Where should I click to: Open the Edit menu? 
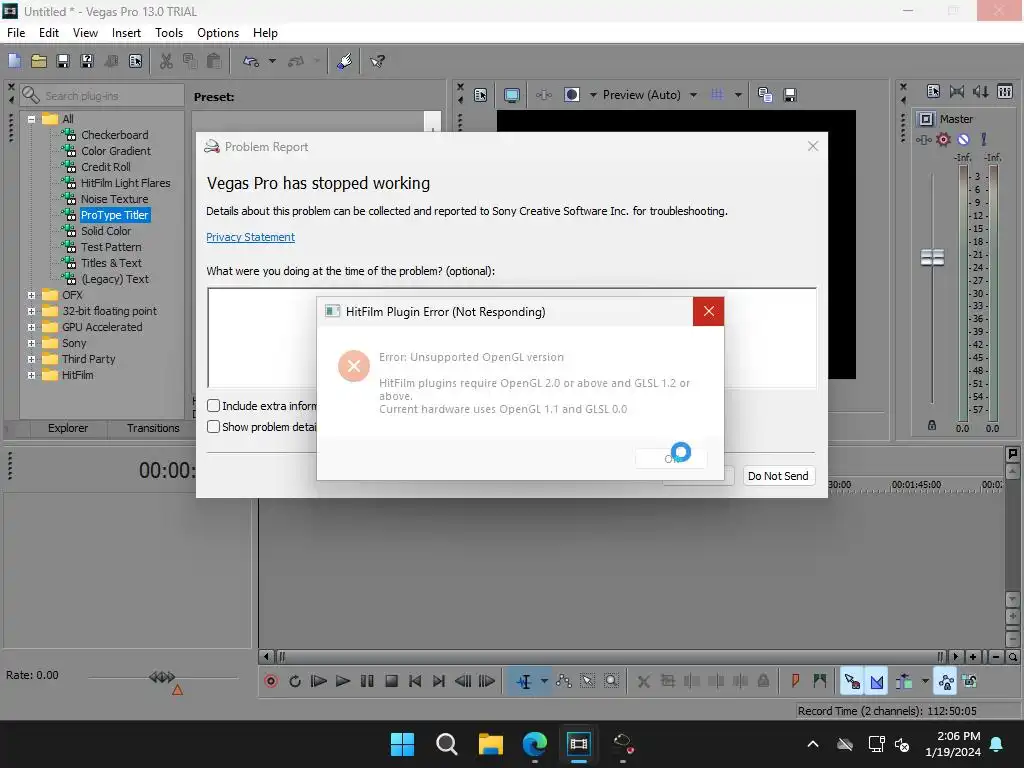(49, 33)
